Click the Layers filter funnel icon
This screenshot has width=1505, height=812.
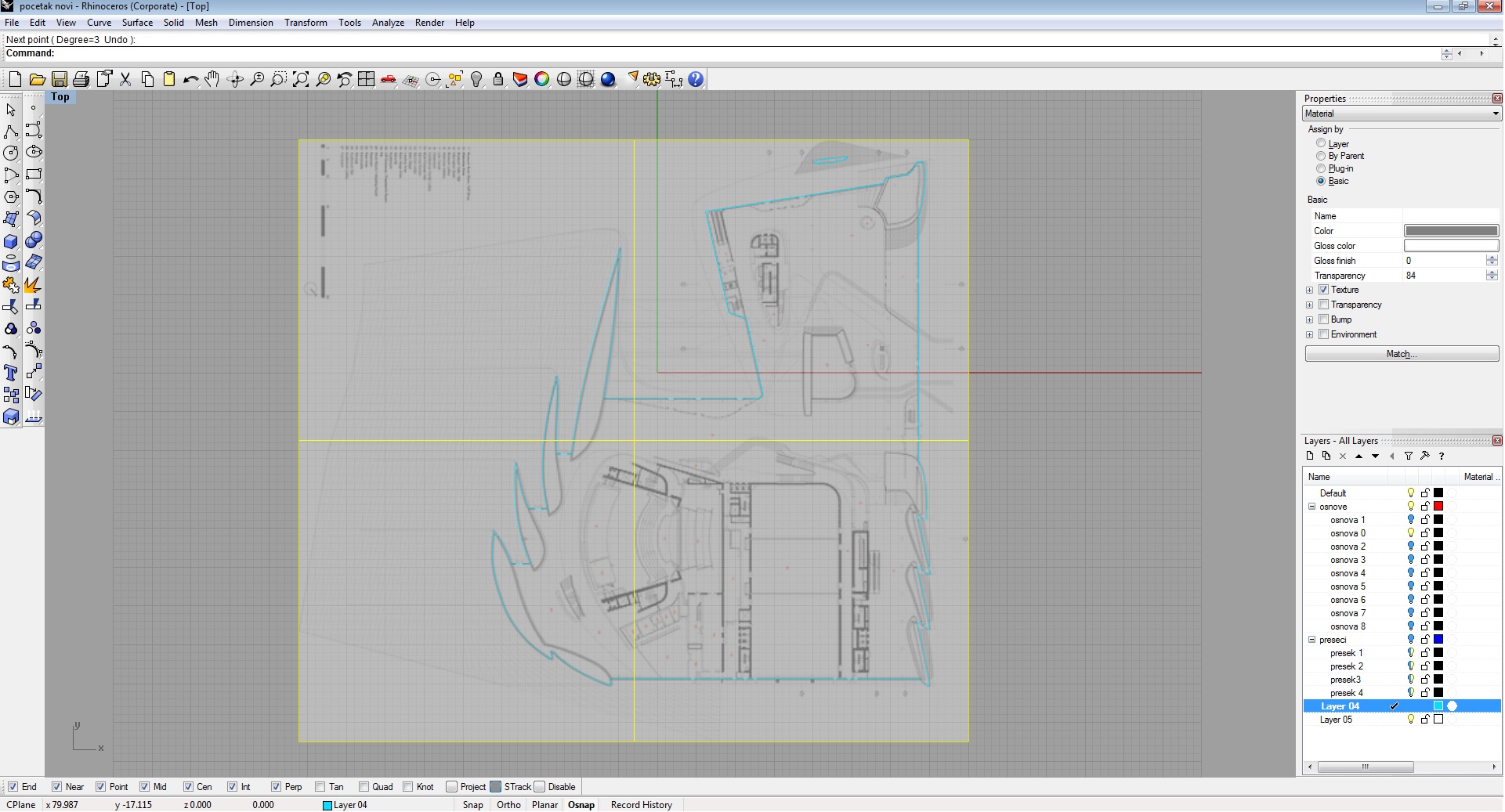click(1408, 456)
